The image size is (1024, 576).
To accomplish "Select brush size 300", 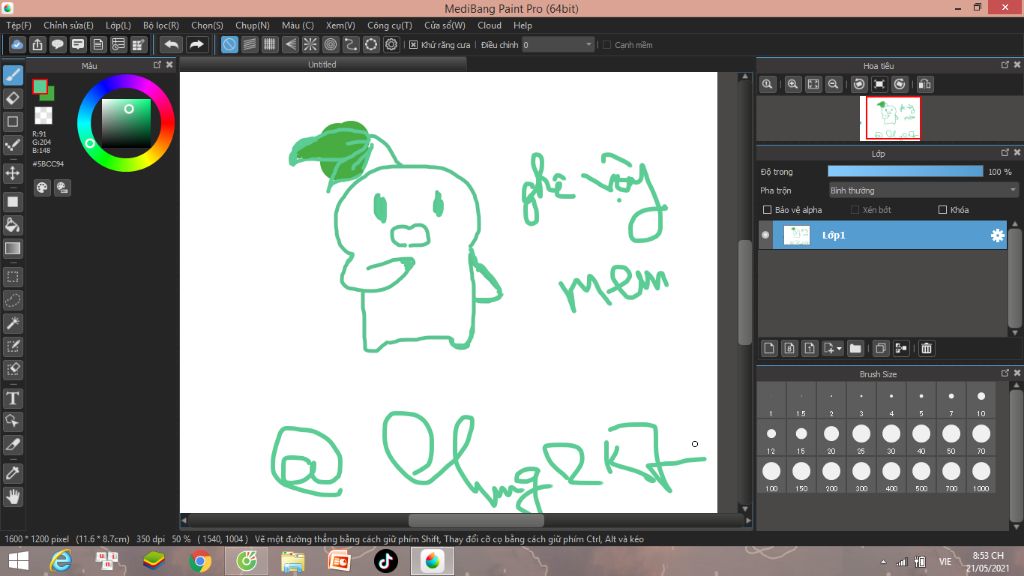I will (861, 475).
